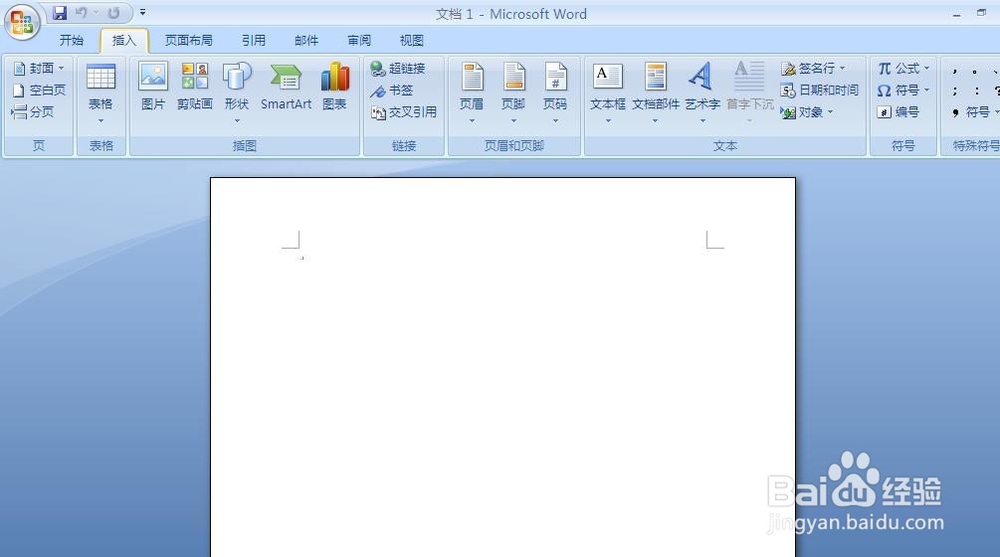
Task: Insert the comma special symbol
Action: pyautogui.click(x=955, y=70)
